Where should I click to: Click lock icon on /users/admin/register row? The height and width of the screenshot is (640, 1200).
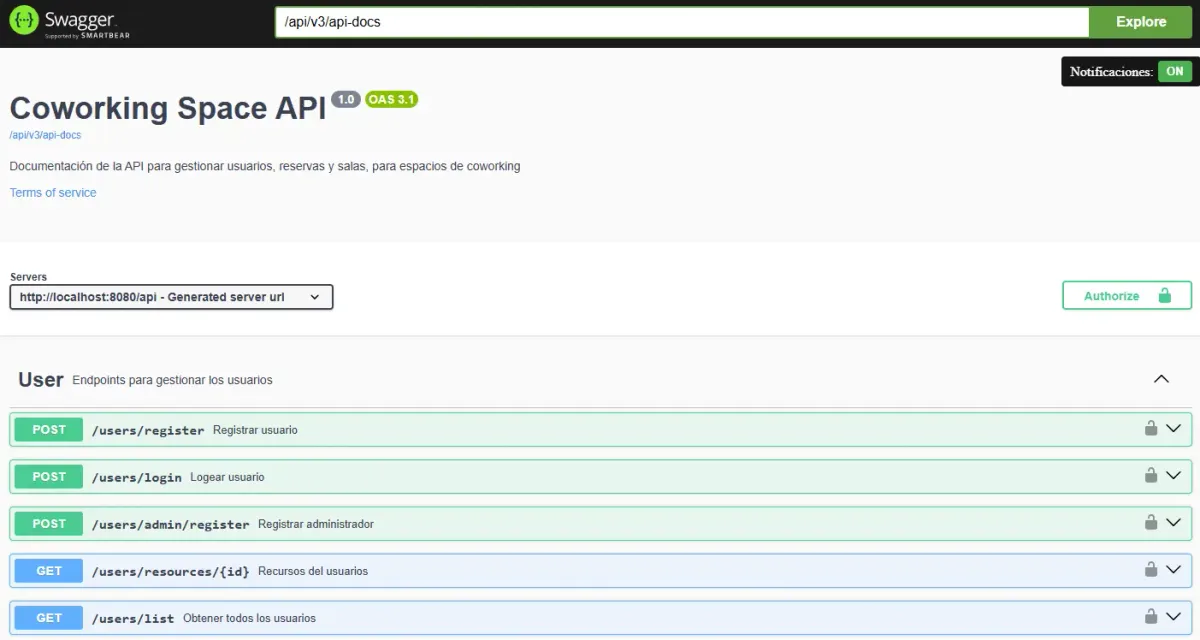[x=1151, y=523]
